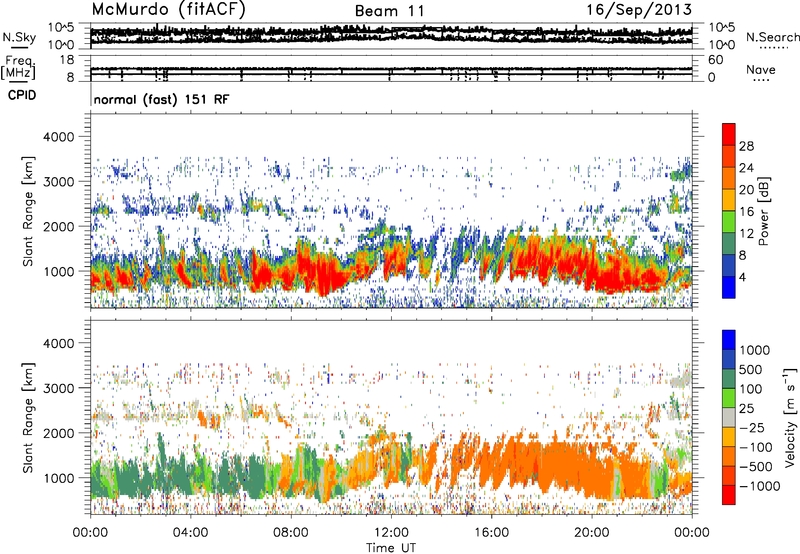Click the blue bottom of power colorbar
The image size is (800, 554).
[x=729, y=287]
